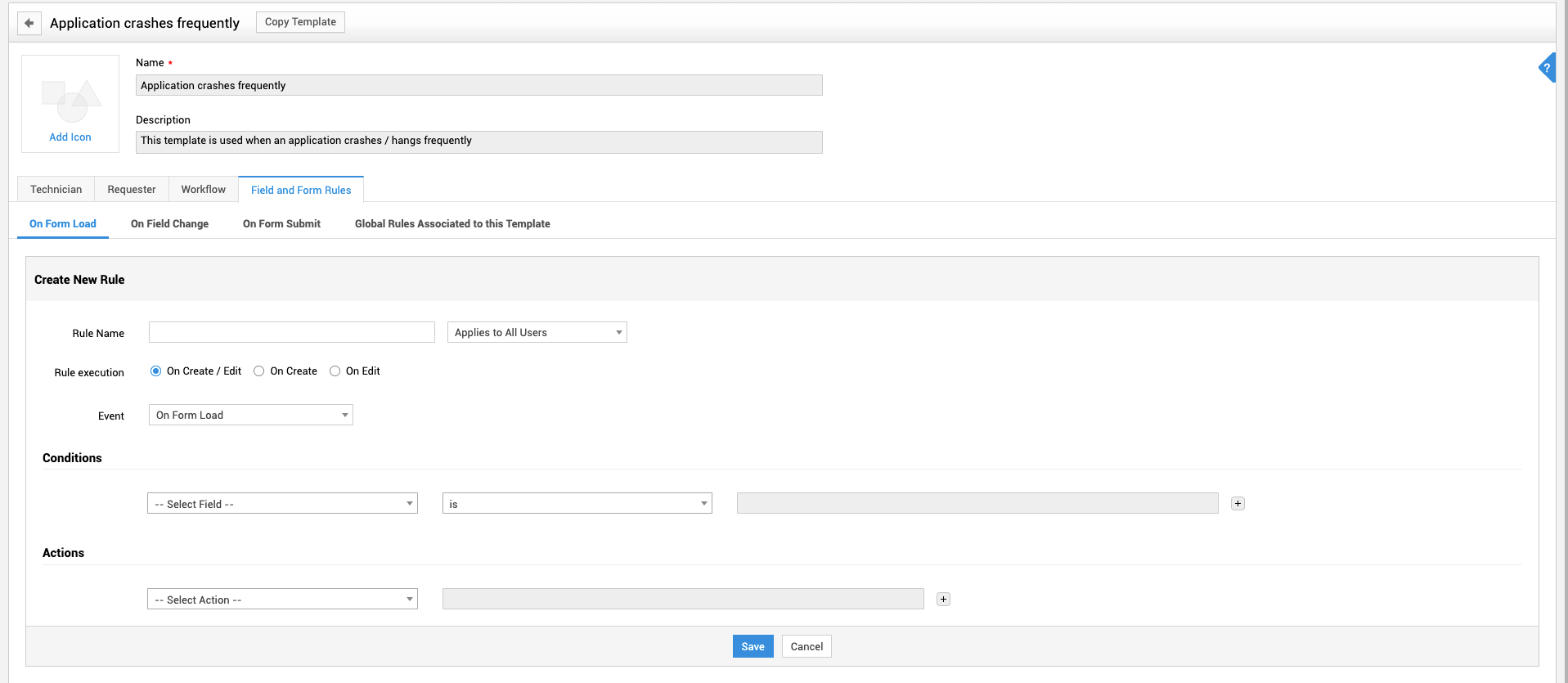Click the 'Actions' section label
The width and height of the screenshot is (1568, 683).
(x=63, y=553)
